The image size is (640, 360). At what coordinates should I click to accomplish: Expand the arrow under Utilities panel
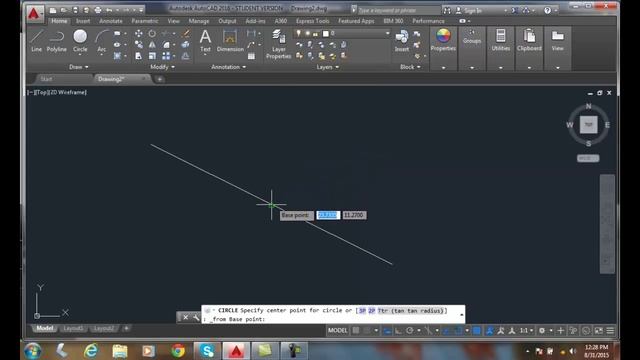tap(501, 68)
